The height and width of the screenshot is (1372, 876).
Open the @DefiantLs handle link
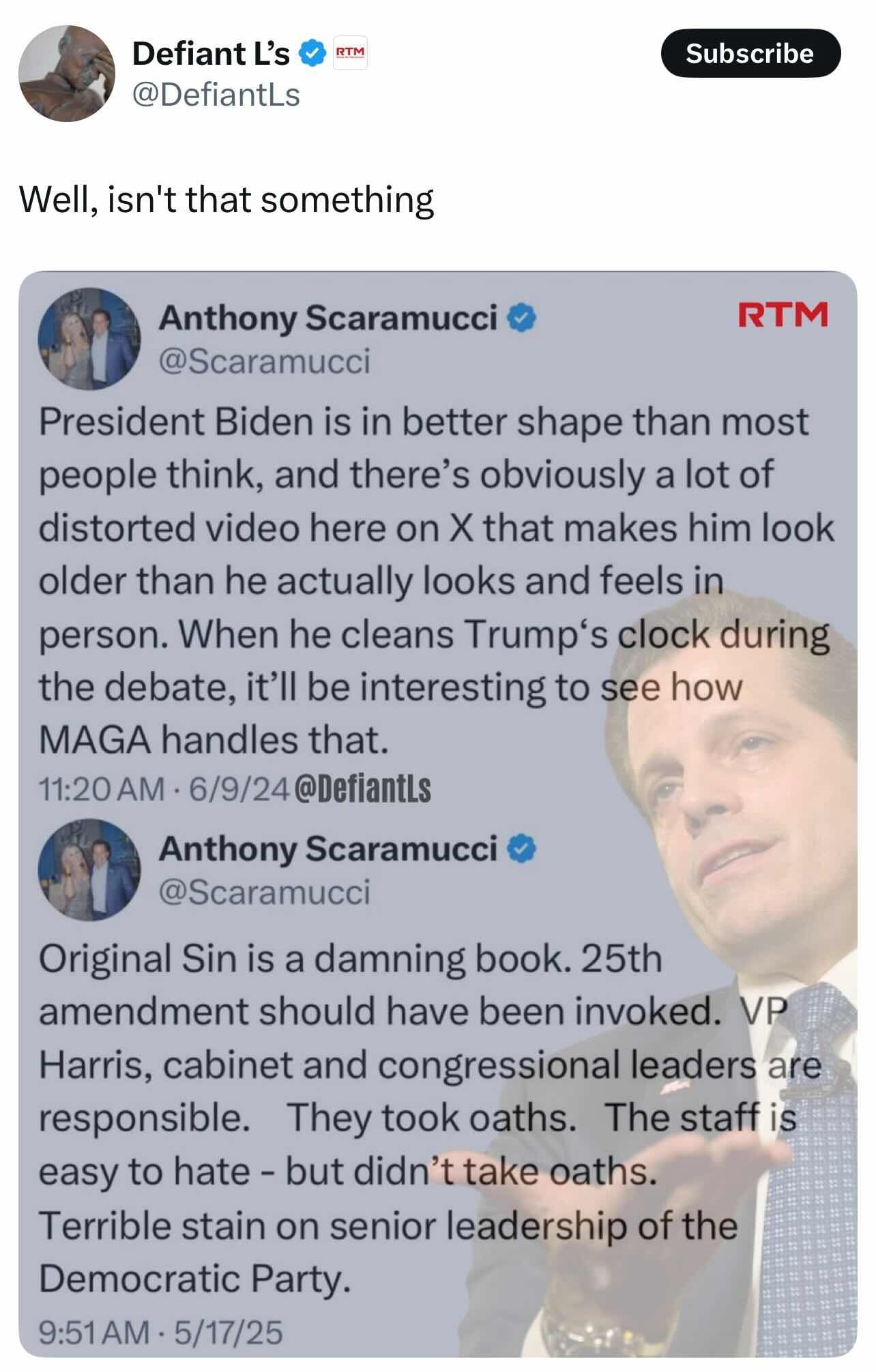(216, 95)
